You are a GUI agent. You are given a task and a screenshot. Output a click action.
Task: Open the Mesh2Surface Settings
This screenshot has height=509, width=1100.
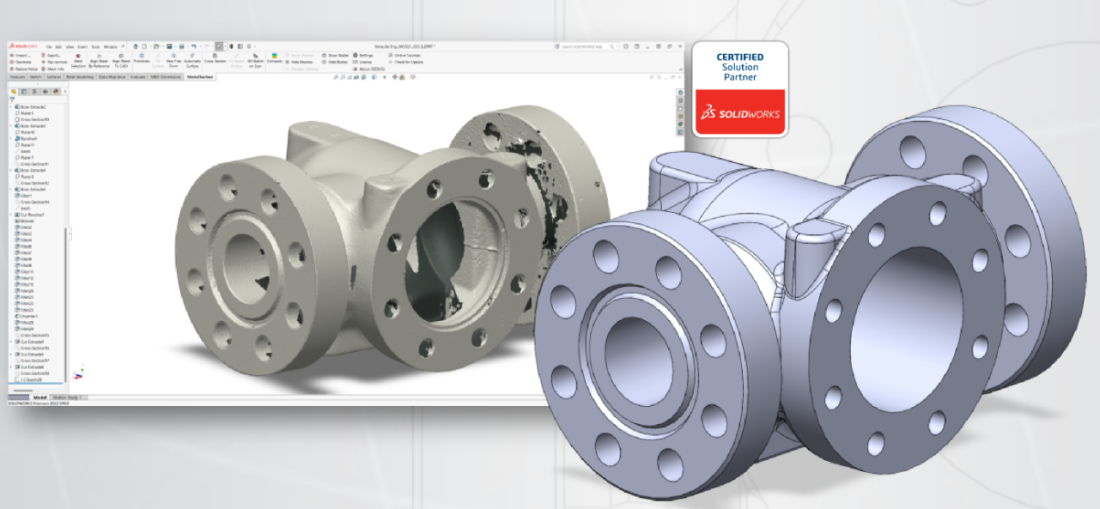coord(363,55)
